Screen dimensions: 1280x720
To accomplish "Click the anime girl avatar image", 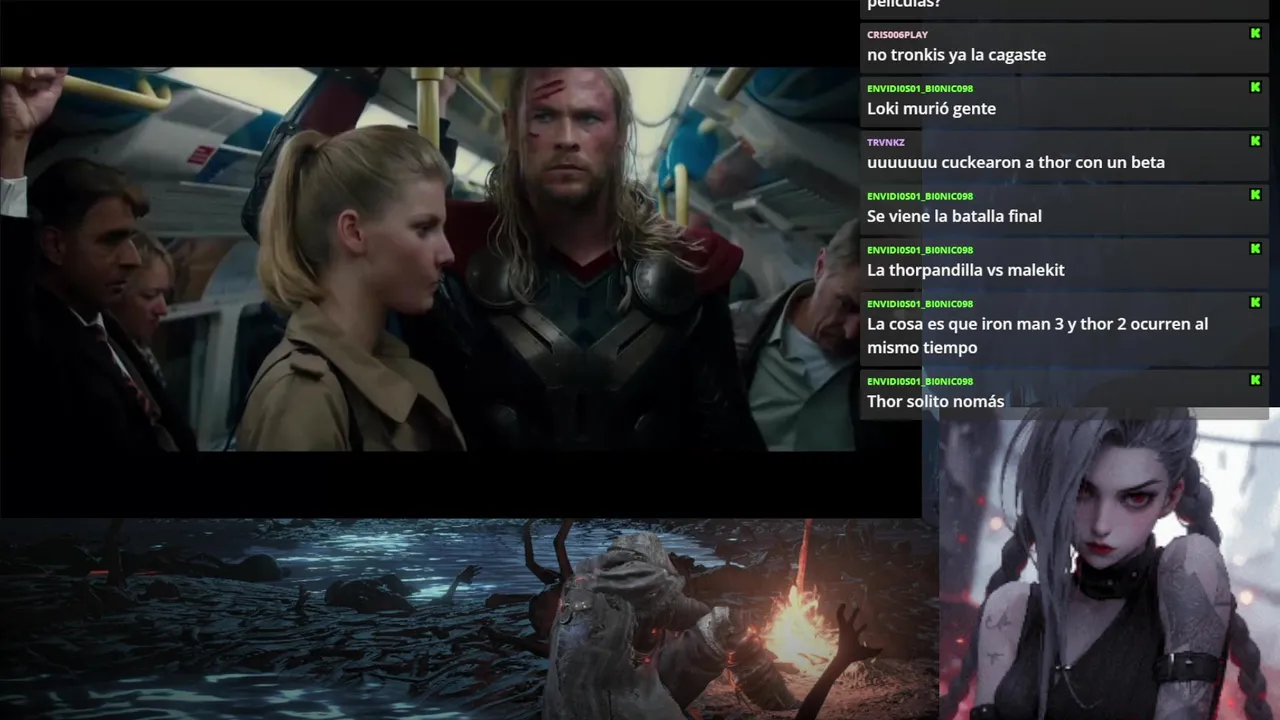I will click(x=1109, y=564).
